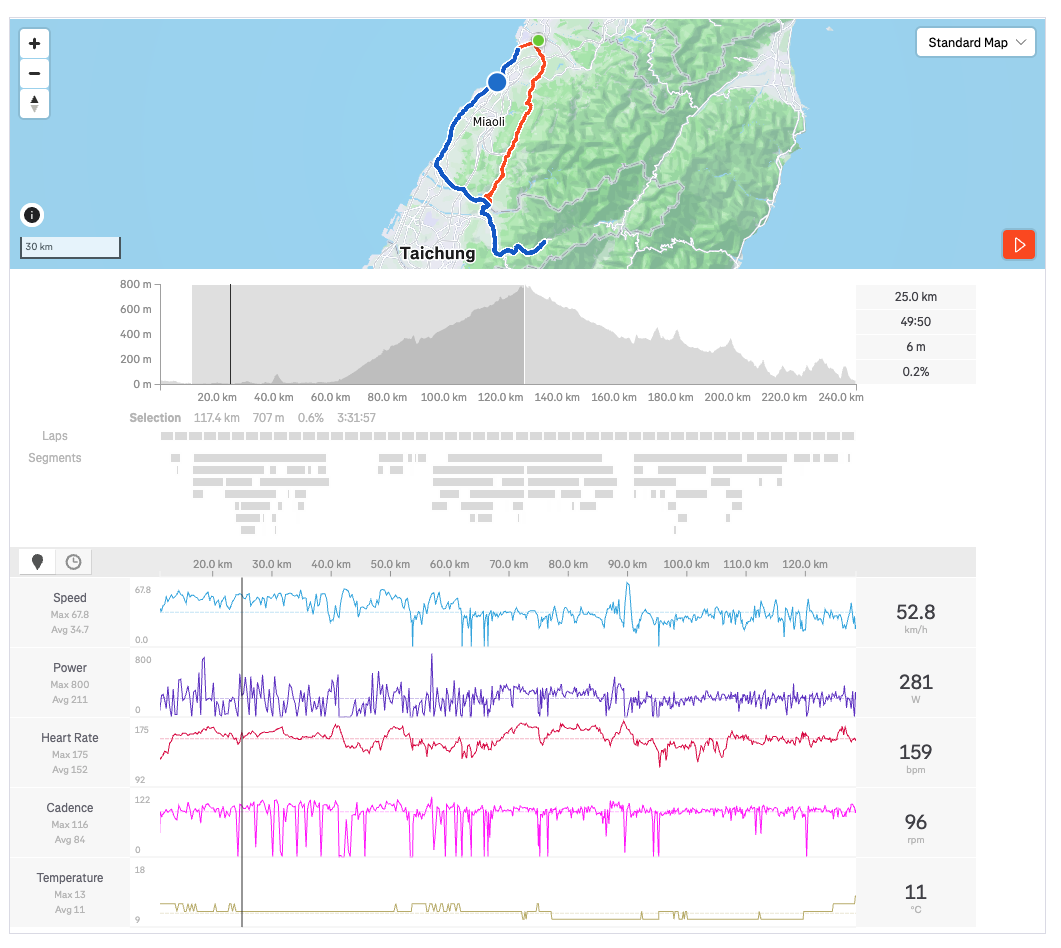Play the route animation with orange button
The height and width of the screenshot is (948, 1061).
[x=1019, y=245]
